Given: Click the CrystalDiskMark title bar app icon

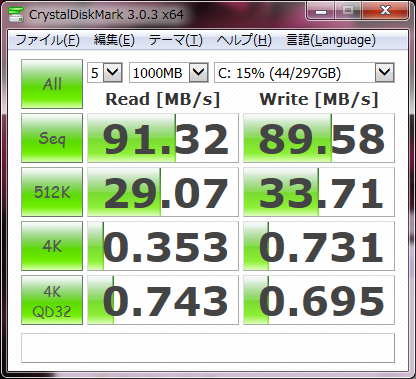Looking at the screenshot, I should click(x=16, y=14).
